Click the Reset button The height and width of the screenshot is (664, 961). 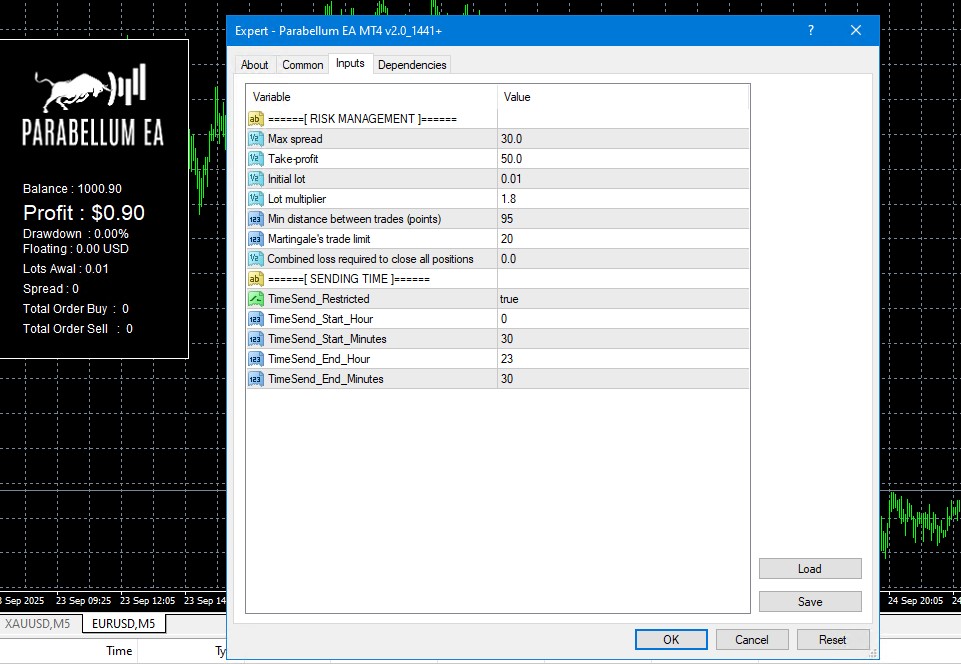(832, 639)
